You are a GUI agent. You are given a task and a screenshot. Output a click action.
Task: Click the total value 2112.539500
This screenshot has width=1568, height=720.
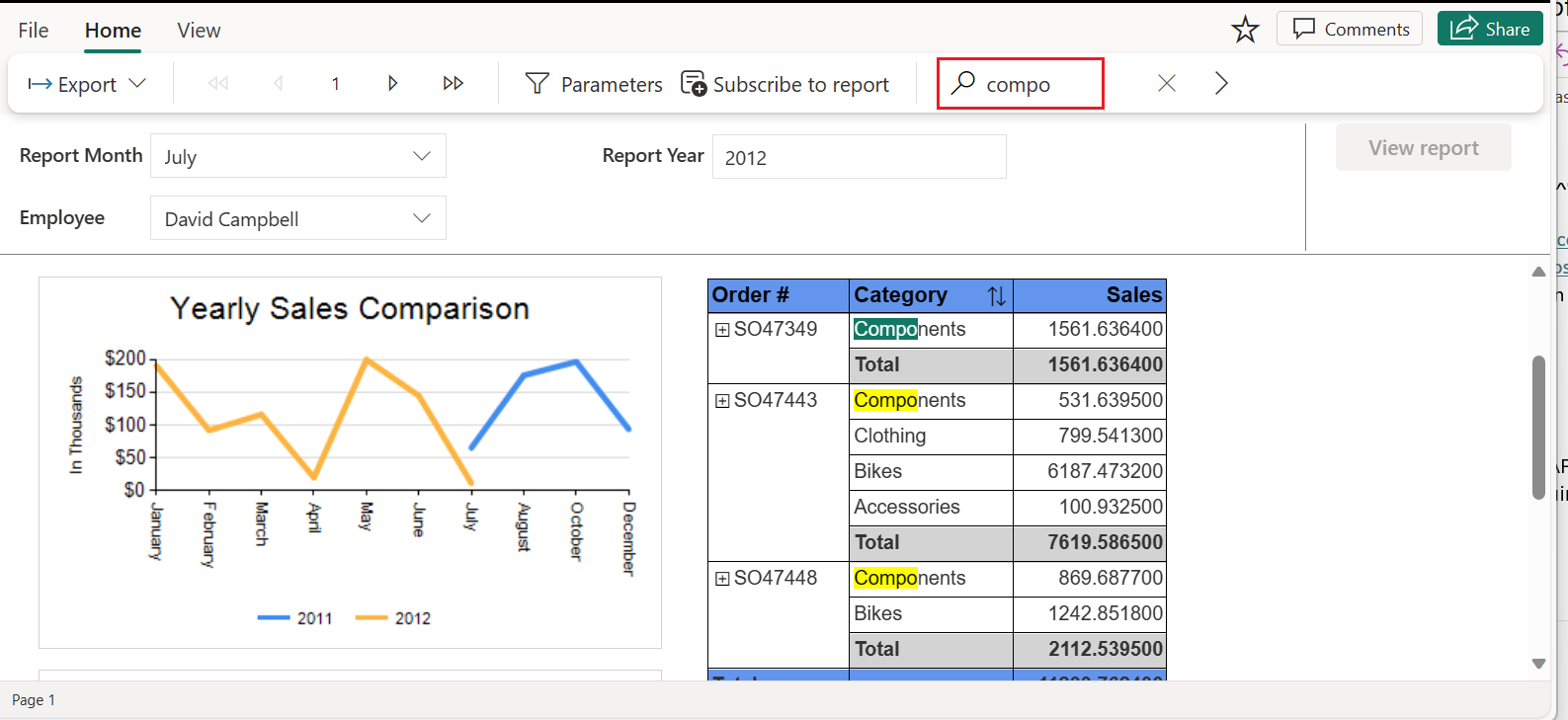1105,650
